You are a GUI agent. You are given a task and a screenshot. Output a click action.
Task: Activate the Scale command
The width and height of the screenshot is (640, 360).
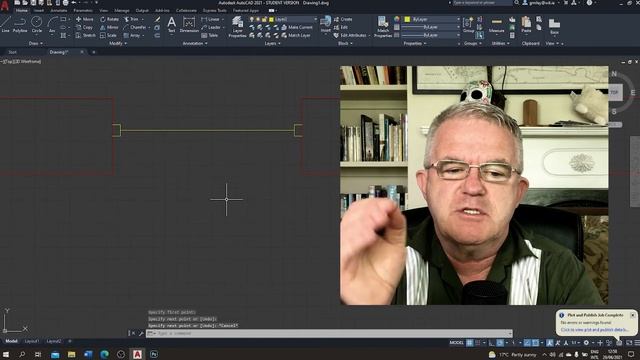(108, 36)
